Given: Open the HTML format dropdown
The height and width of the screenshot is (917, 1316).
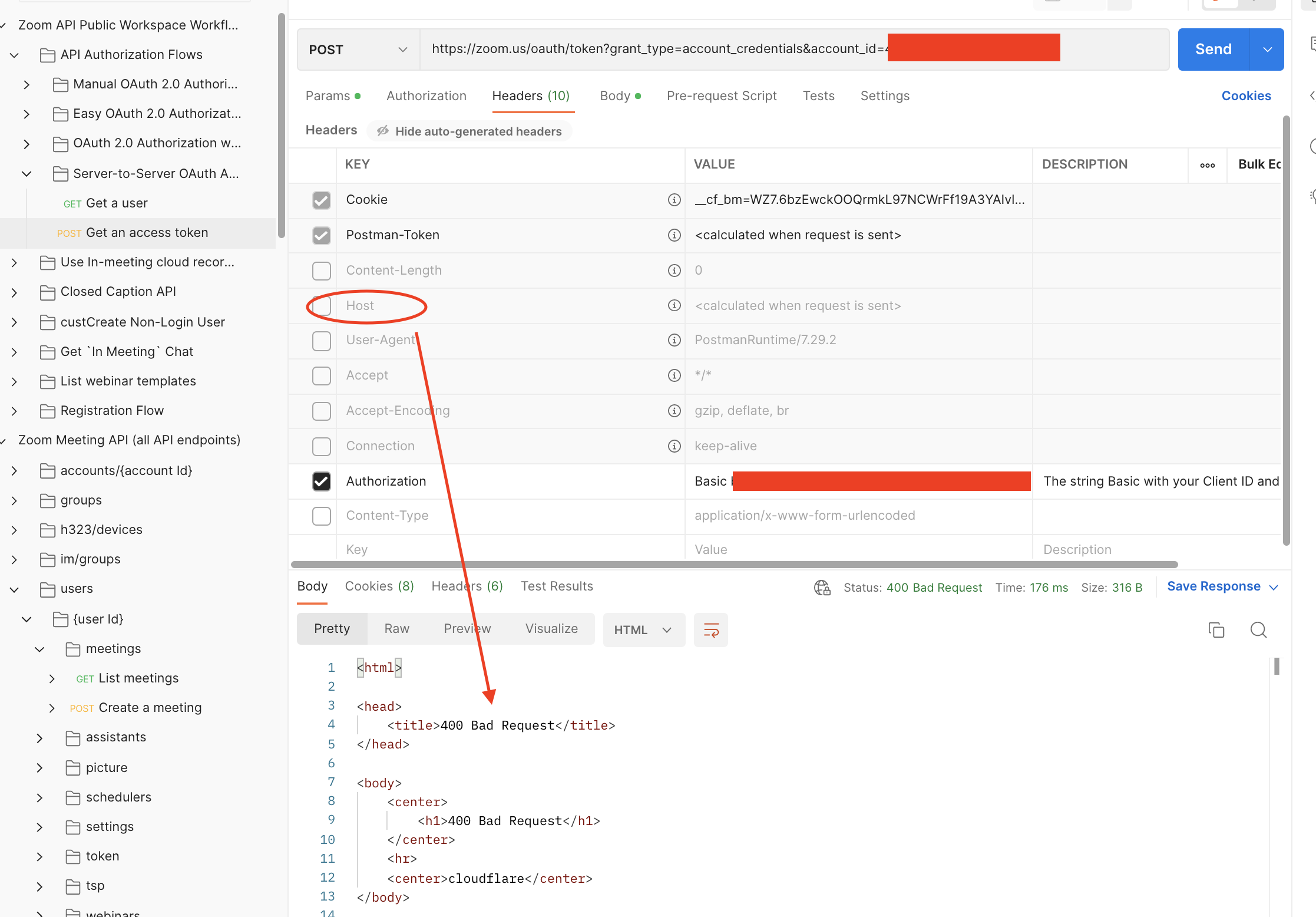Looking at the screenshot, I should tap(643, 630).
